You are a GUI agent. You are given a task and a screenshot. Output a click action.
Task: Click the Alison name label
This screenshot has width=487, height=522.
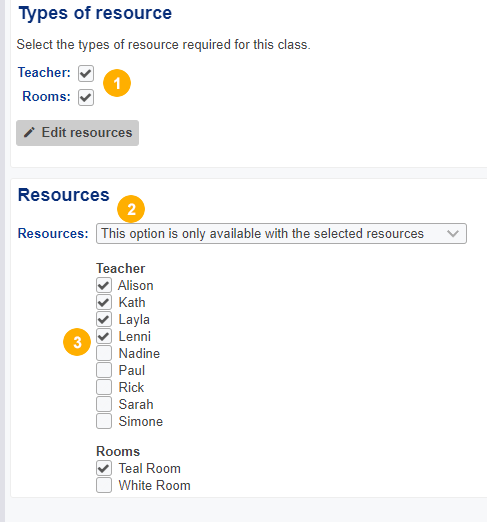click(x=136, y=285)
